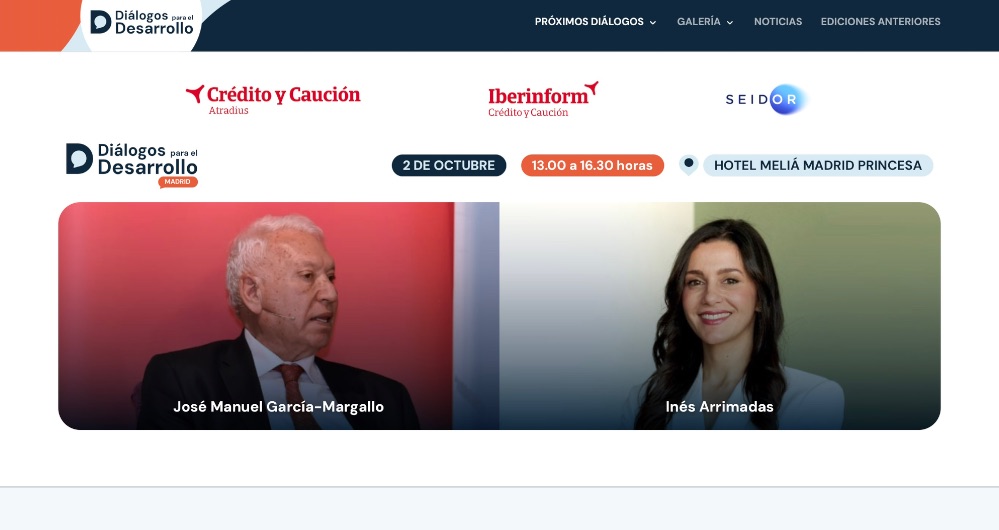The height and width of the screenshot is (530, 999).
Task: Click the Inés Arrimadas name caption
Action: coord(719,407)
